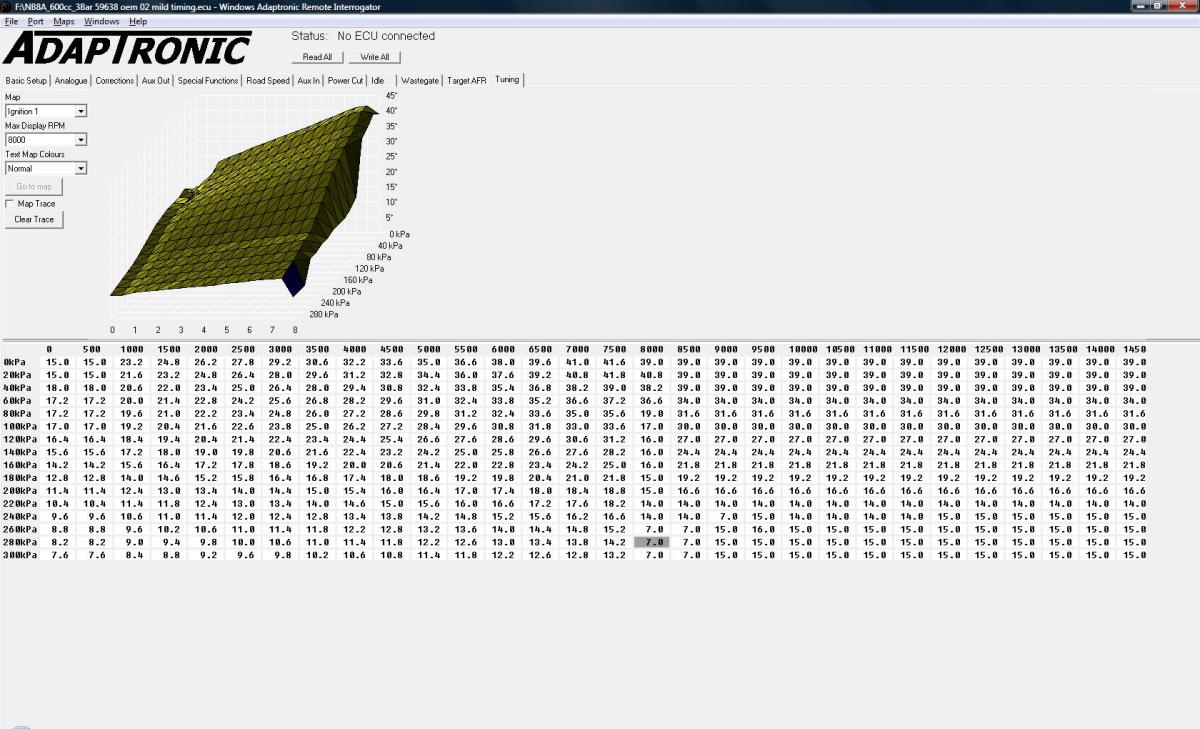Click the 23.2 cell in the 0kPa row
Image resolution: width=1200 pixels, height=729 pixels.
coord(132,362)
